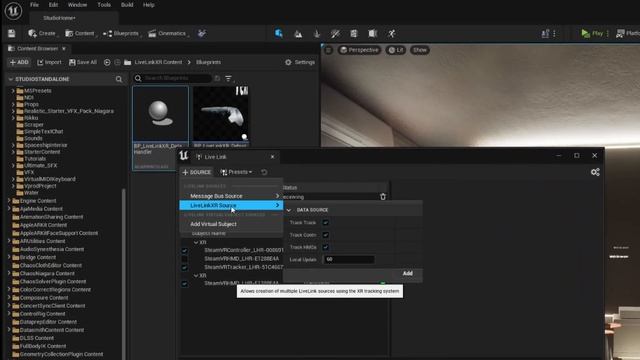Click the SOURCE button in Live Link

pos(197,172)
